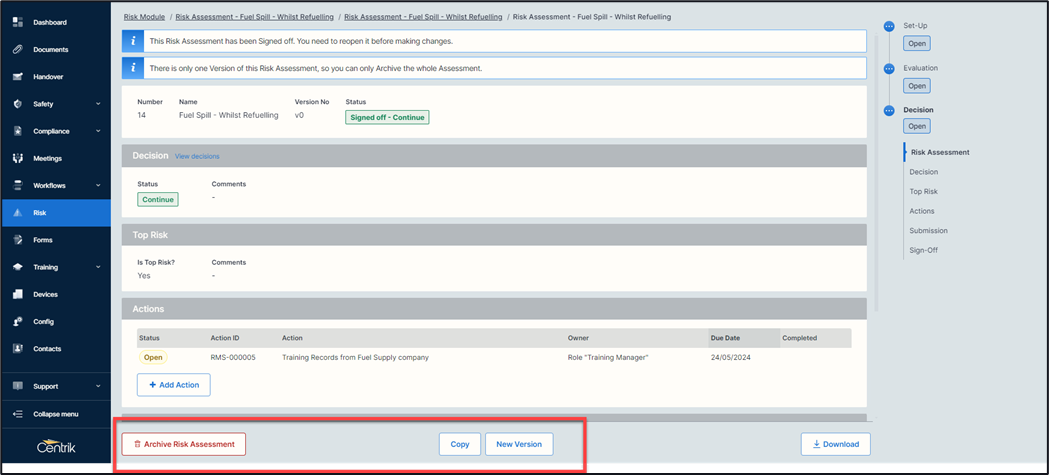Click the Handover sidebar icon
The height and width of the screenshot is (475, 1049).
[x=17, y=77]
